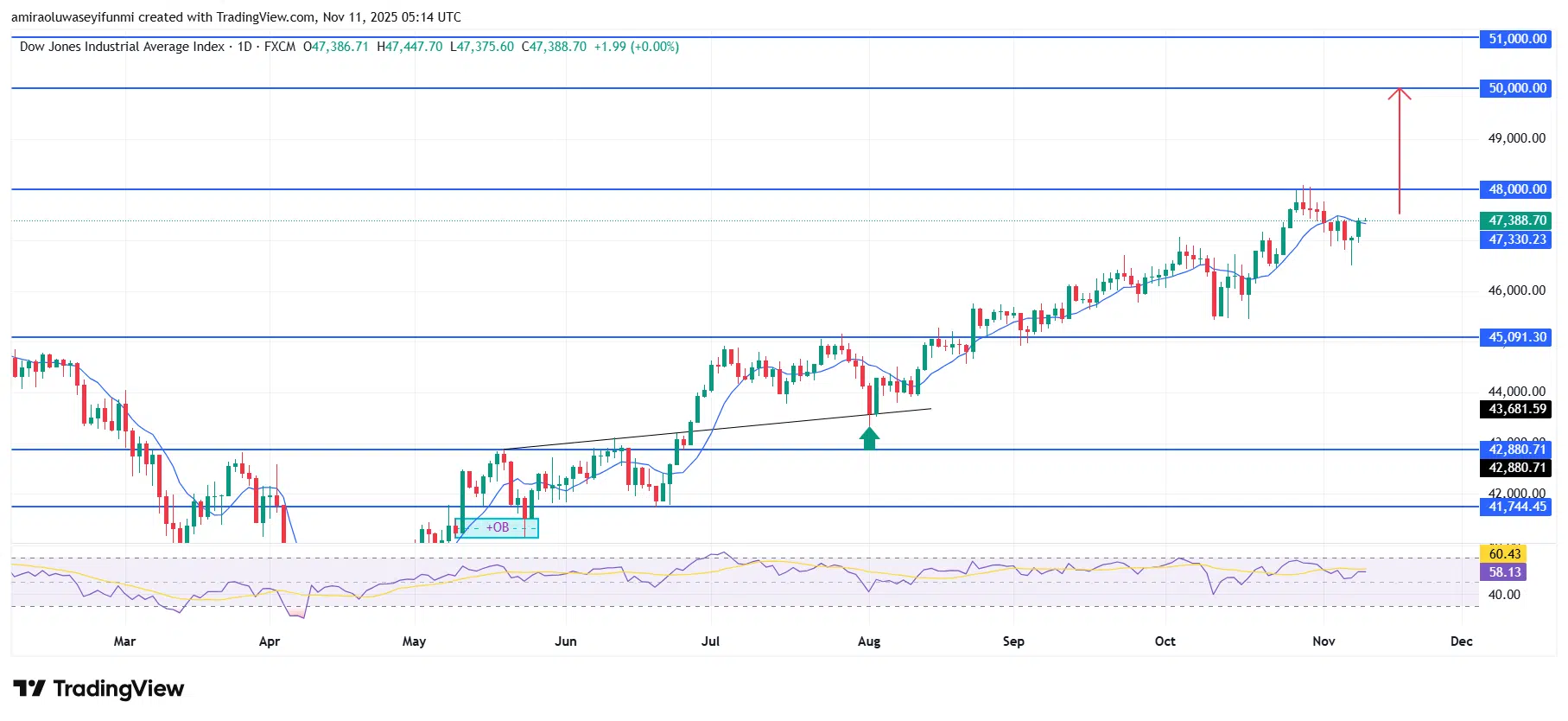Viewport: 1568px width, 721px height.
Task: Click the TradingView logo icon
Action: click(29, 689)
